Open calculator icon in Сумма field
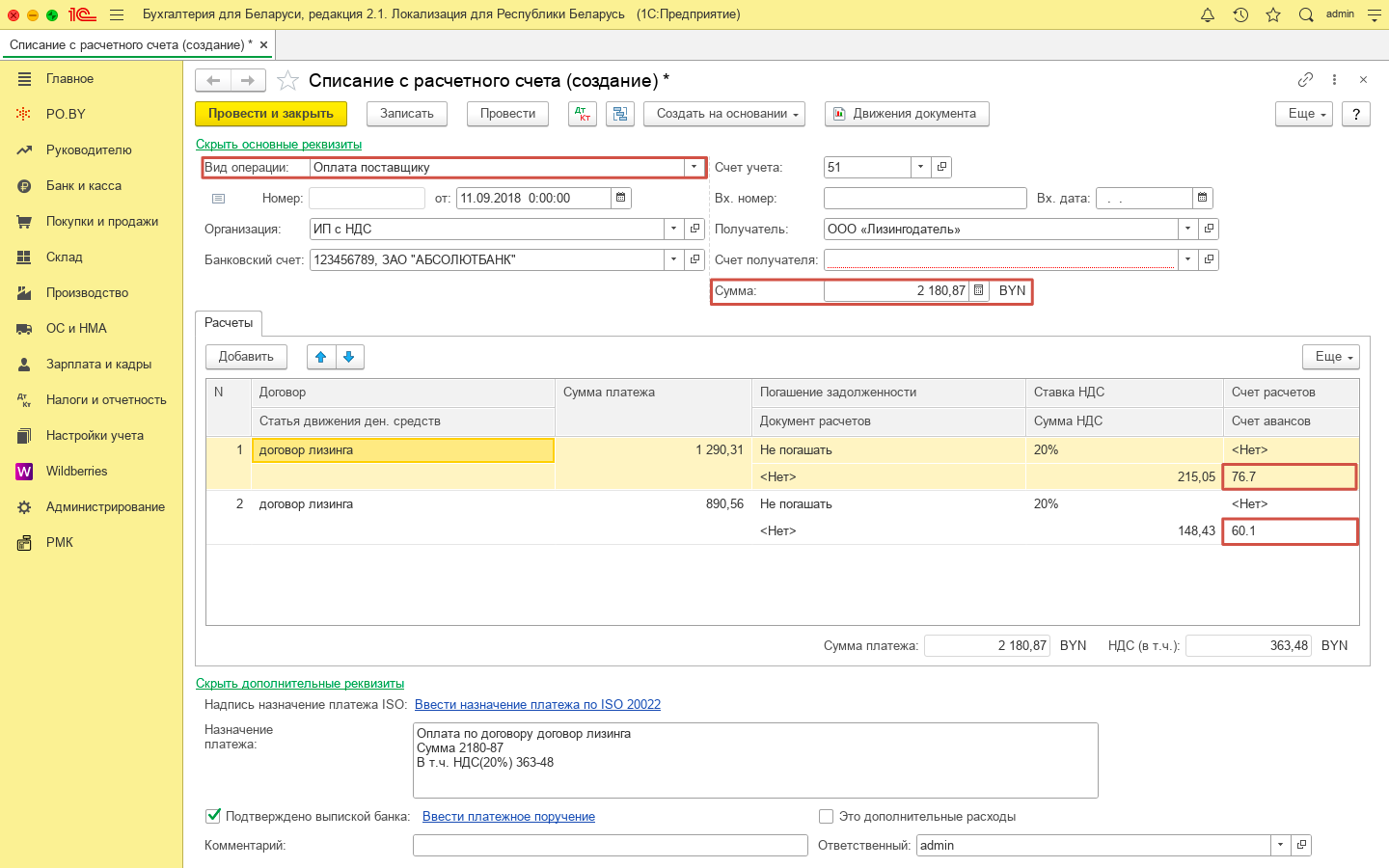The width and height of the screenshot is (1389, 868). point(979,290)
